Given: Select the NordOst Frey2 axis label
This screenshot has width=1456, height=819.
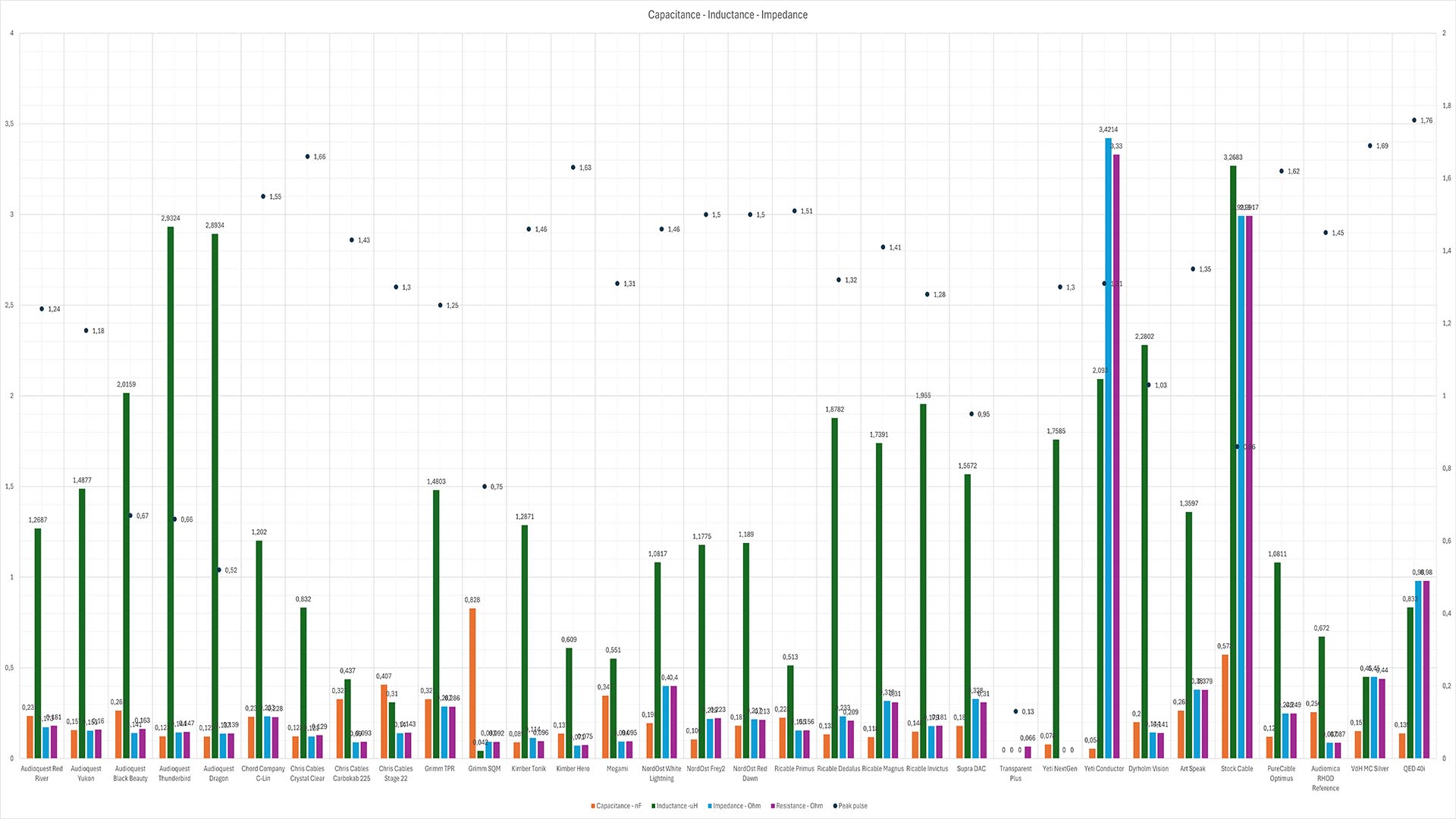Looking at the screenshot, I should point(706,769).
